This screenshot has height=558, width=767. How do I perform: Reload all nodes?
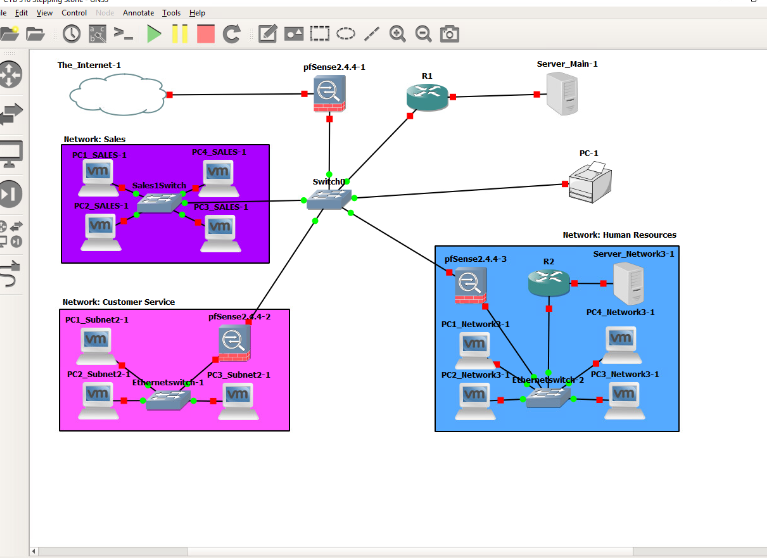[232, 34]
